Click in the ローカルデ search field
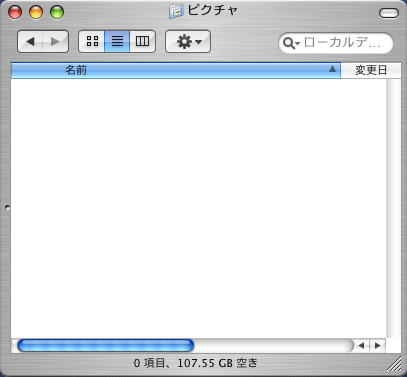Image resolution: width=407 pixels, height=377 pixels. pos(342,43)
